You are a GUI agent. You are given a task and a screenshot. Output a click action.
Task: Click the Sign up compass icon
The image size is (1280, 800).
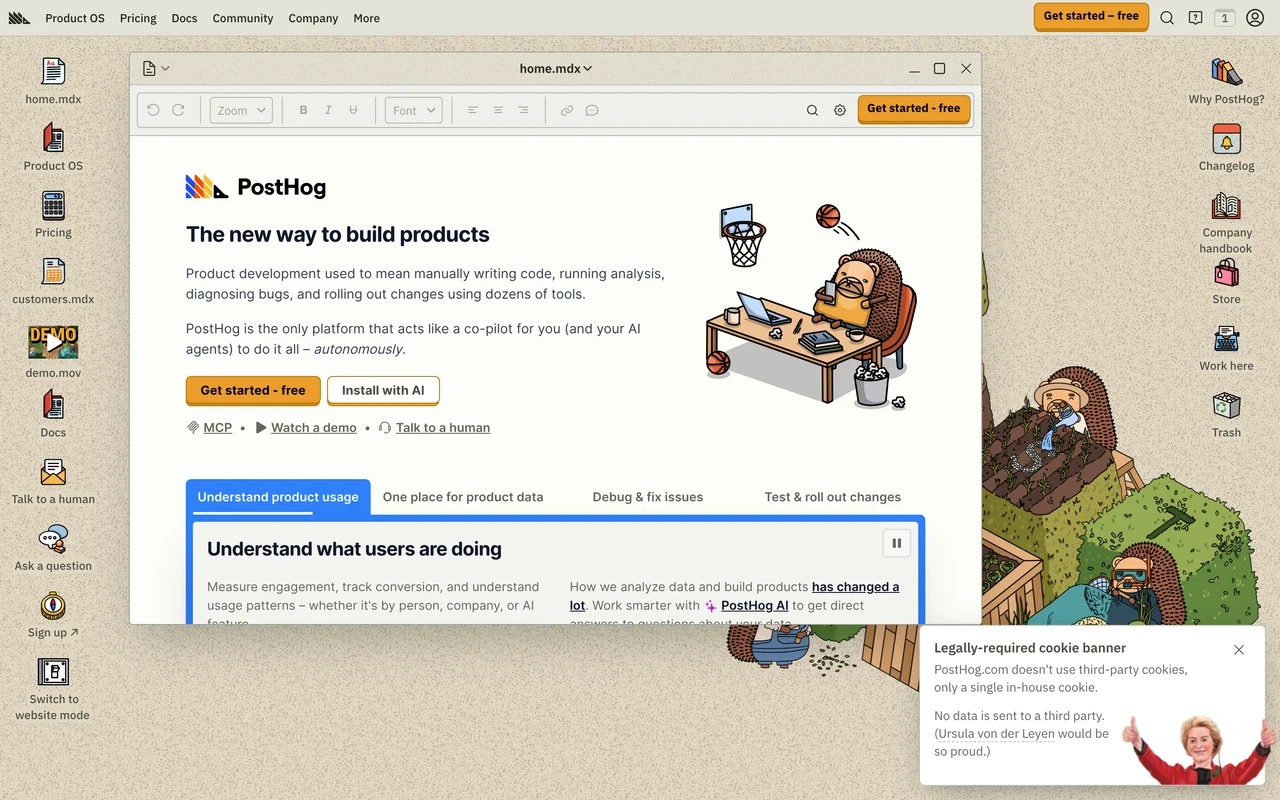point(53,606)
